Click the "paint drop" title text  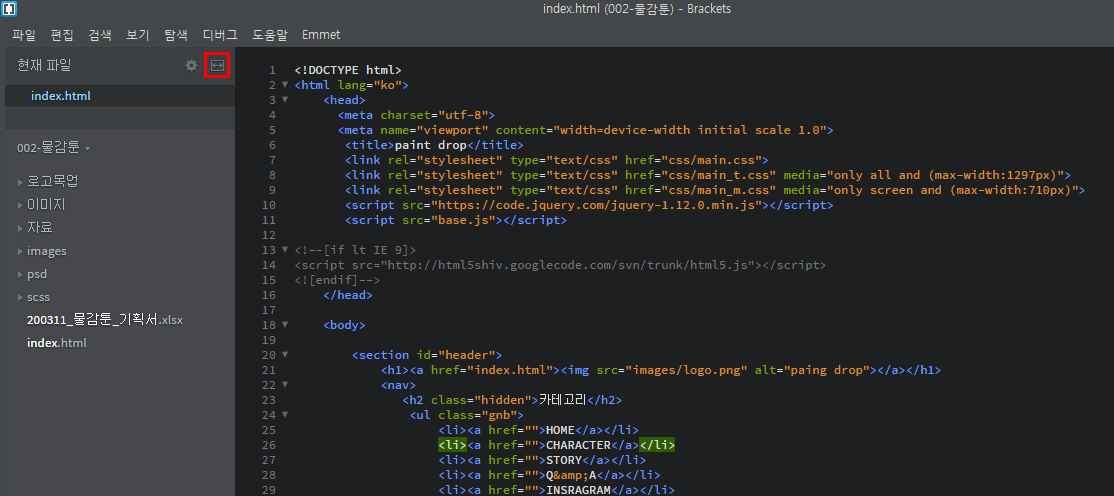pos(431,145)
